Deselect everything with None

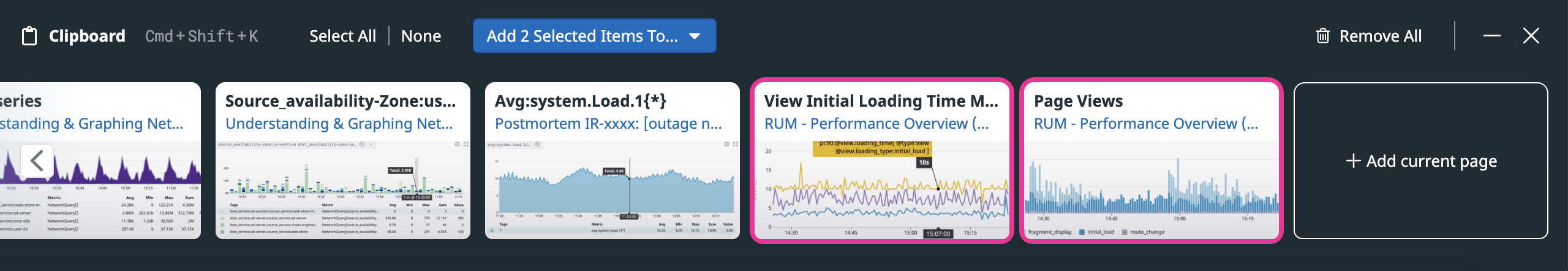point(421,36)
